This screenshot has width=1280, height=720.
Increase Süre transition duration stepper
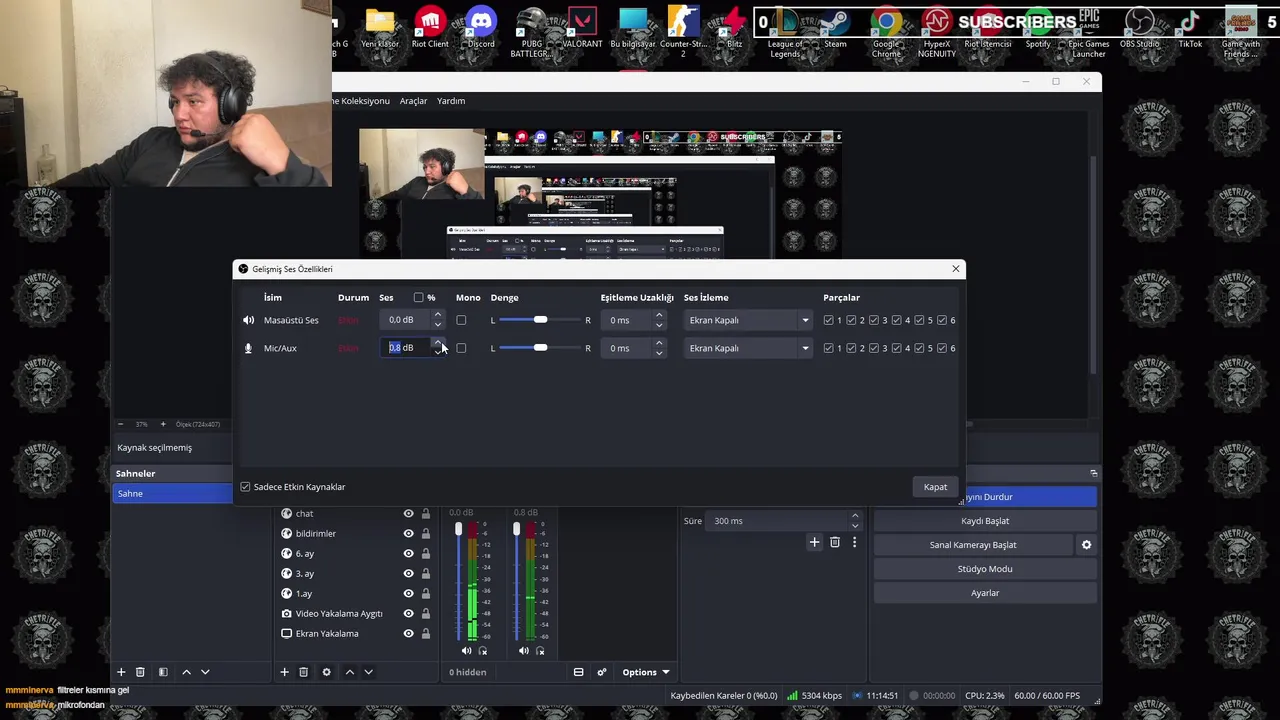click(854, 516)
